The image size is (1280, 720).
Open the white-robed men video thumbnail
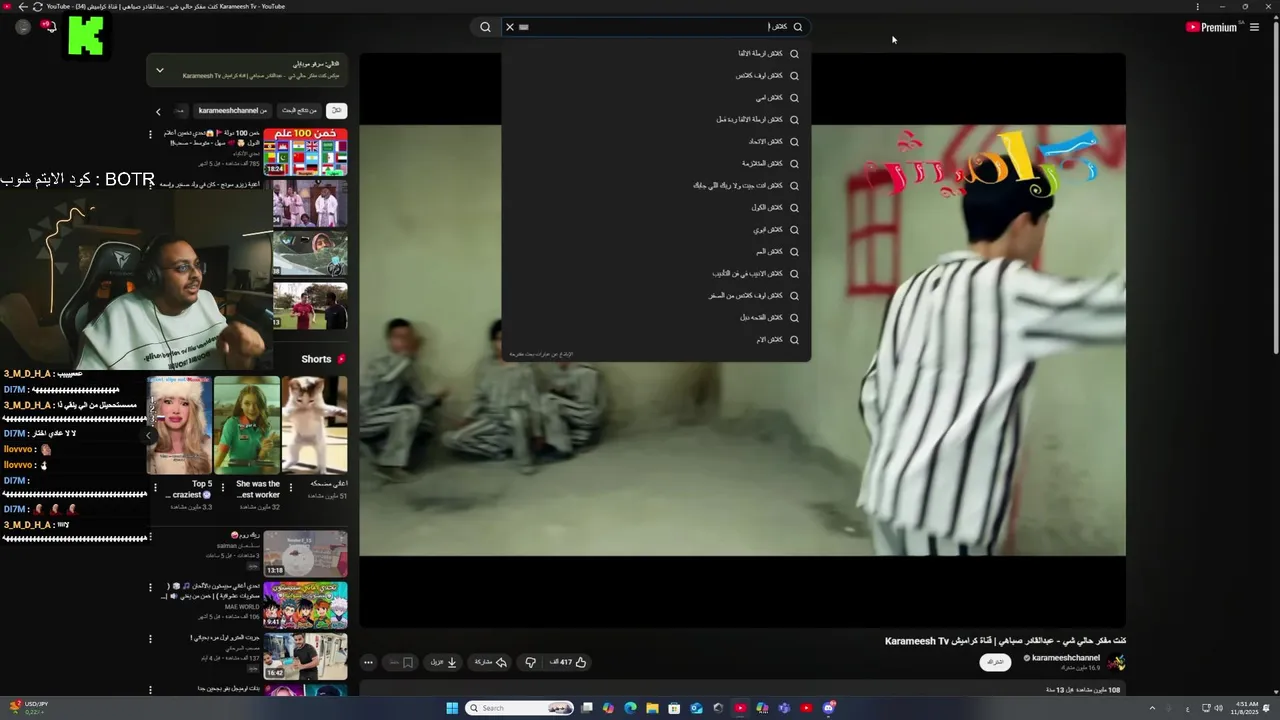310,203
